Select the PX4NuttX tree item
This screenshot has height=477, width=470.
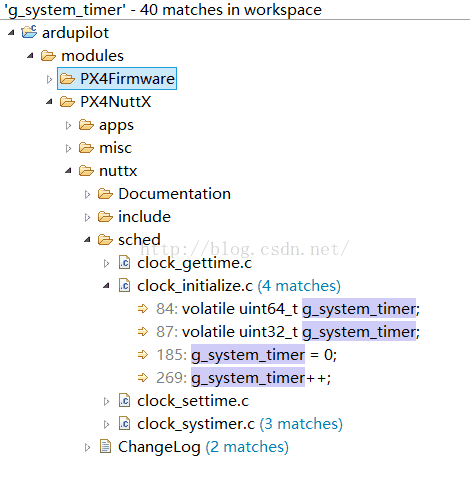click(x=115, y=102)
